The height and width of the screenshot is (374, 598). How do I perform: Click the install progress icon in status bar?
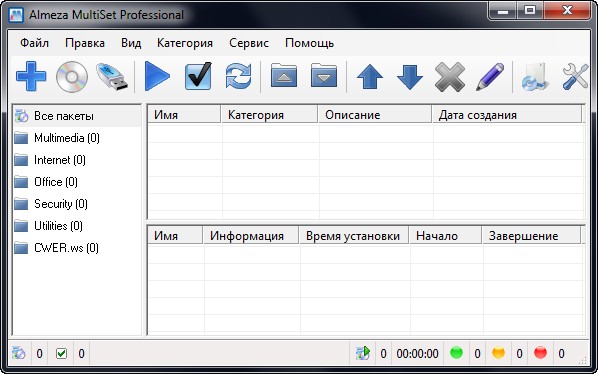pyautogui.click(x=363, y=353)
